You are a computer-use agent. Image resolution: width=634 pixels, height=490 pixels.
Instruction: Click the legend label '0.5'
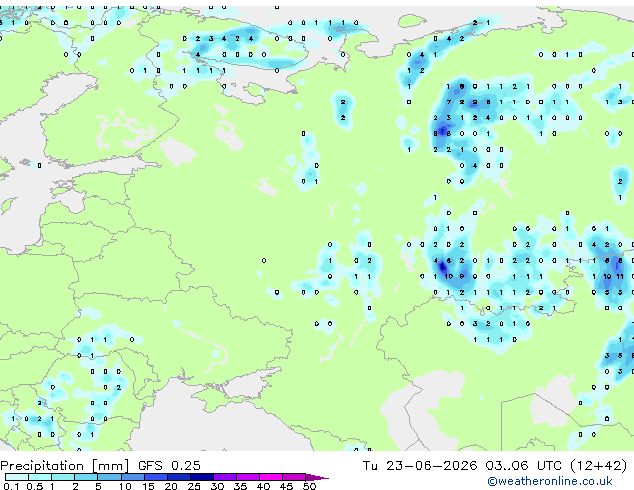[34, 486]
